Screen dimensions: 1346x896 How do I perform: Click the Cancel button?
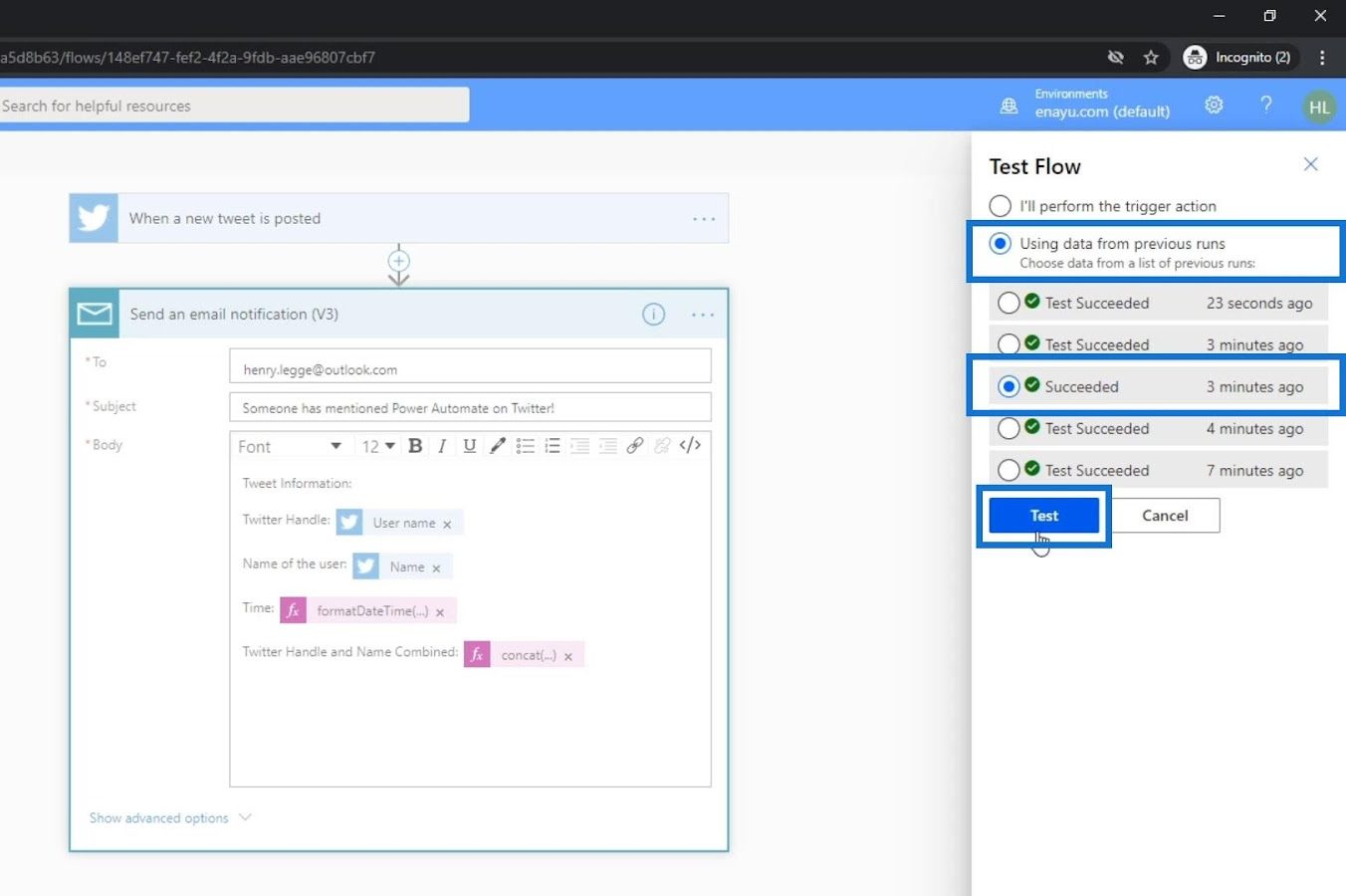1165,516
